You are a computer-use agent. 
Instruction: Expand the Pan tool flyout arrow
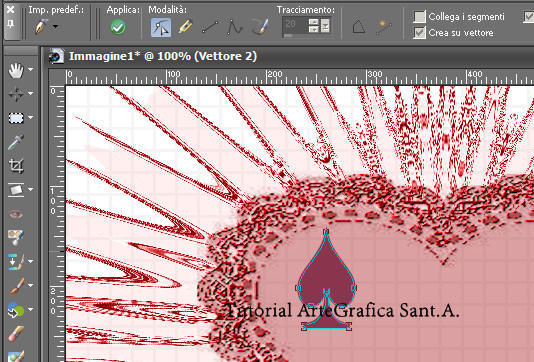tap(31, 69)
